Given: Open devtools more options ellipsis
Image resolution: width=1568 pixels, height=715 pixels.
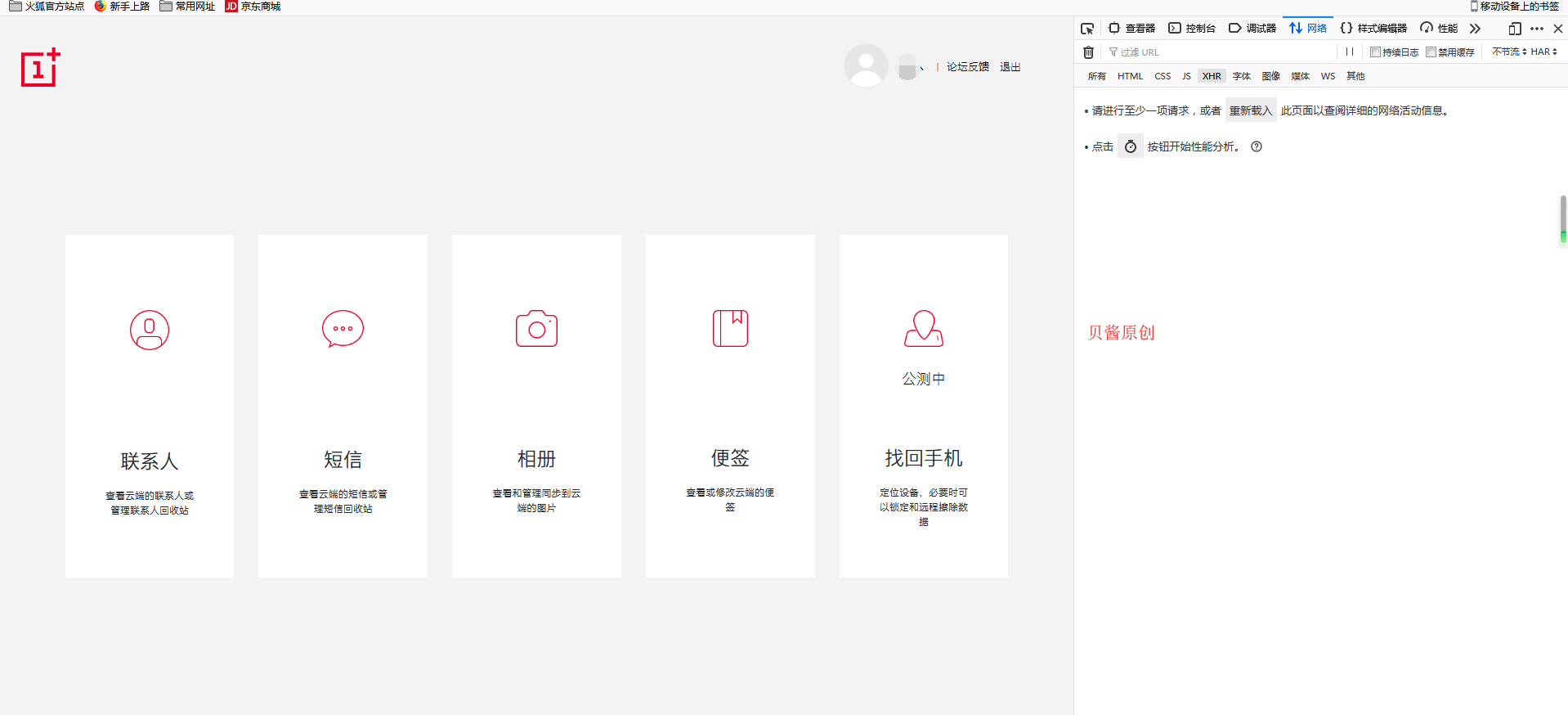Looking at the screenshot, I should click(x=1537, y=29).
